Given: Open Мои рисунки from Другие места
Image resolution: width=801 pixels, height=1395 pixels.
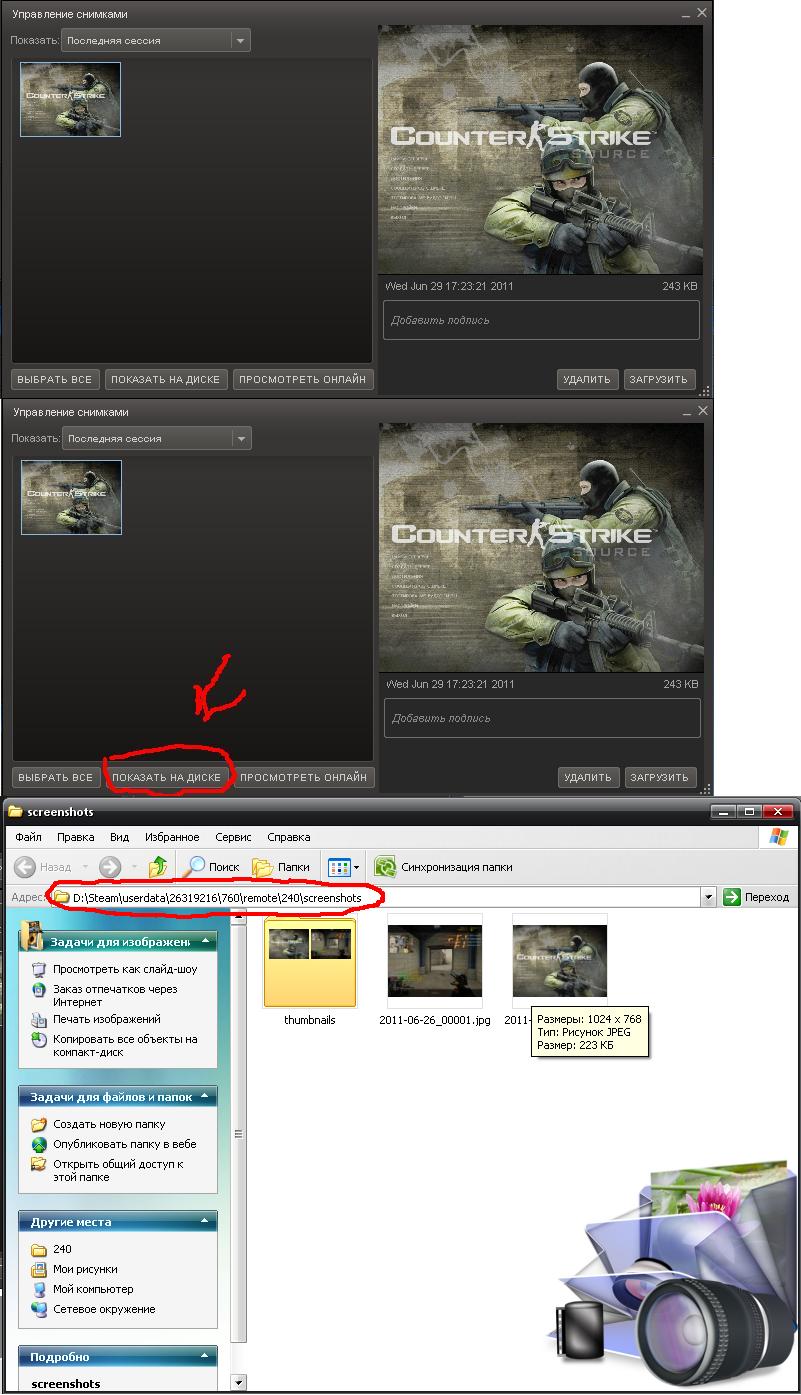Looking at the screenshot, I should click(x=85, y=1269).
